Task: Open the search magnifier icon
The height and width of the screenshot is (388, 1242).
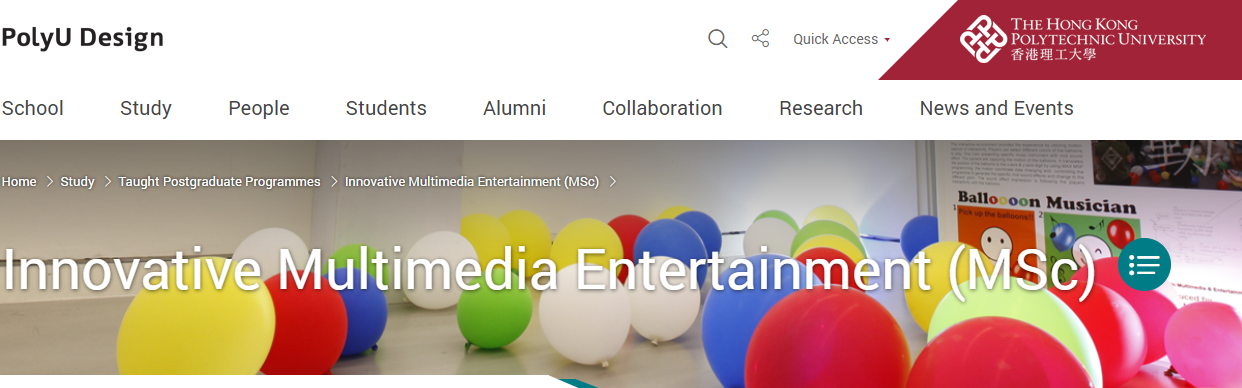Action: 717,39
